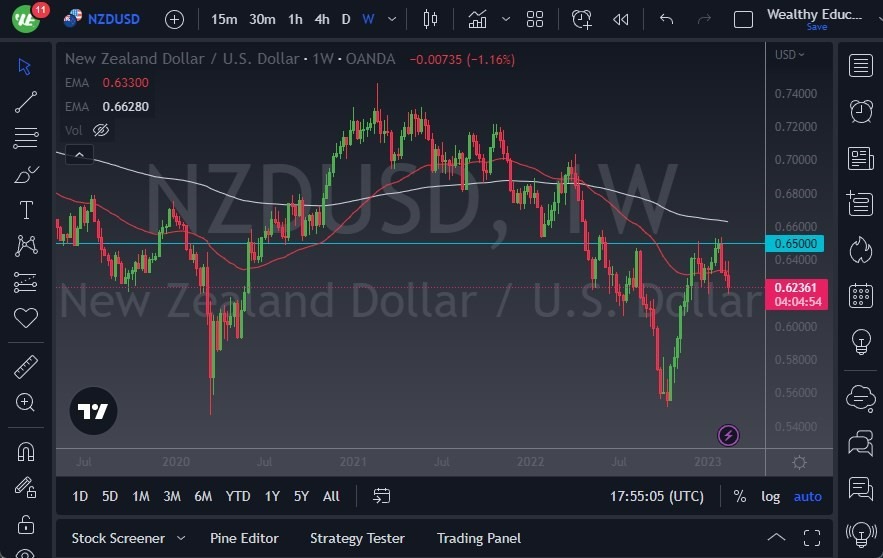Toggle percent scale mode
This screenshot has width=883, height=558.
pyautogui.click(x=739, y=496)
